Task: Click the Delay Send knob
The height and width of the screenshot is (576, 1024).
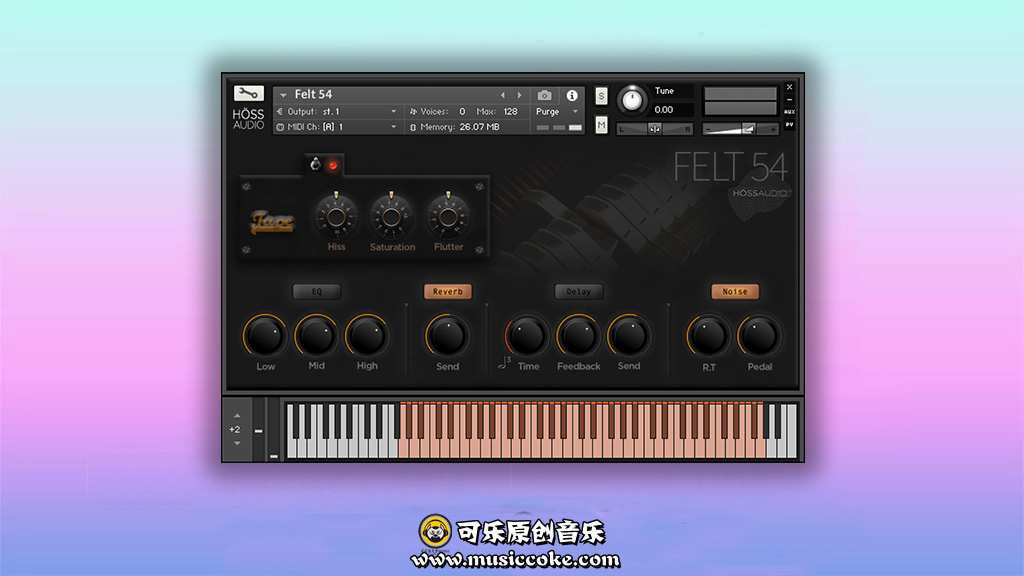Action: (629, 336)
